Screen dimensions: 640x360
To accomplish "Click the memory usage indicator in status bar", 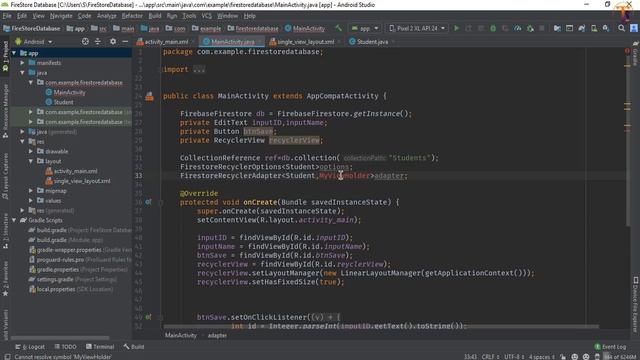I will coord(621,357).
